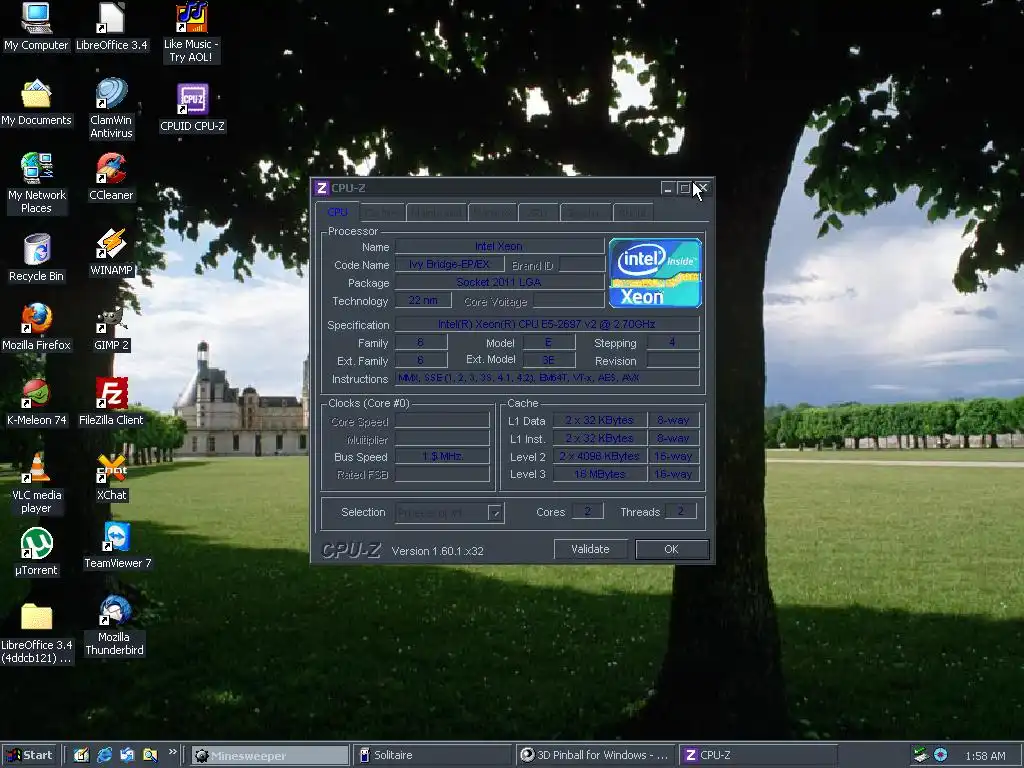Select the FileZilla Client shortcut
Viewport: 1024px width, 768px height.
[x=111, y=402]
